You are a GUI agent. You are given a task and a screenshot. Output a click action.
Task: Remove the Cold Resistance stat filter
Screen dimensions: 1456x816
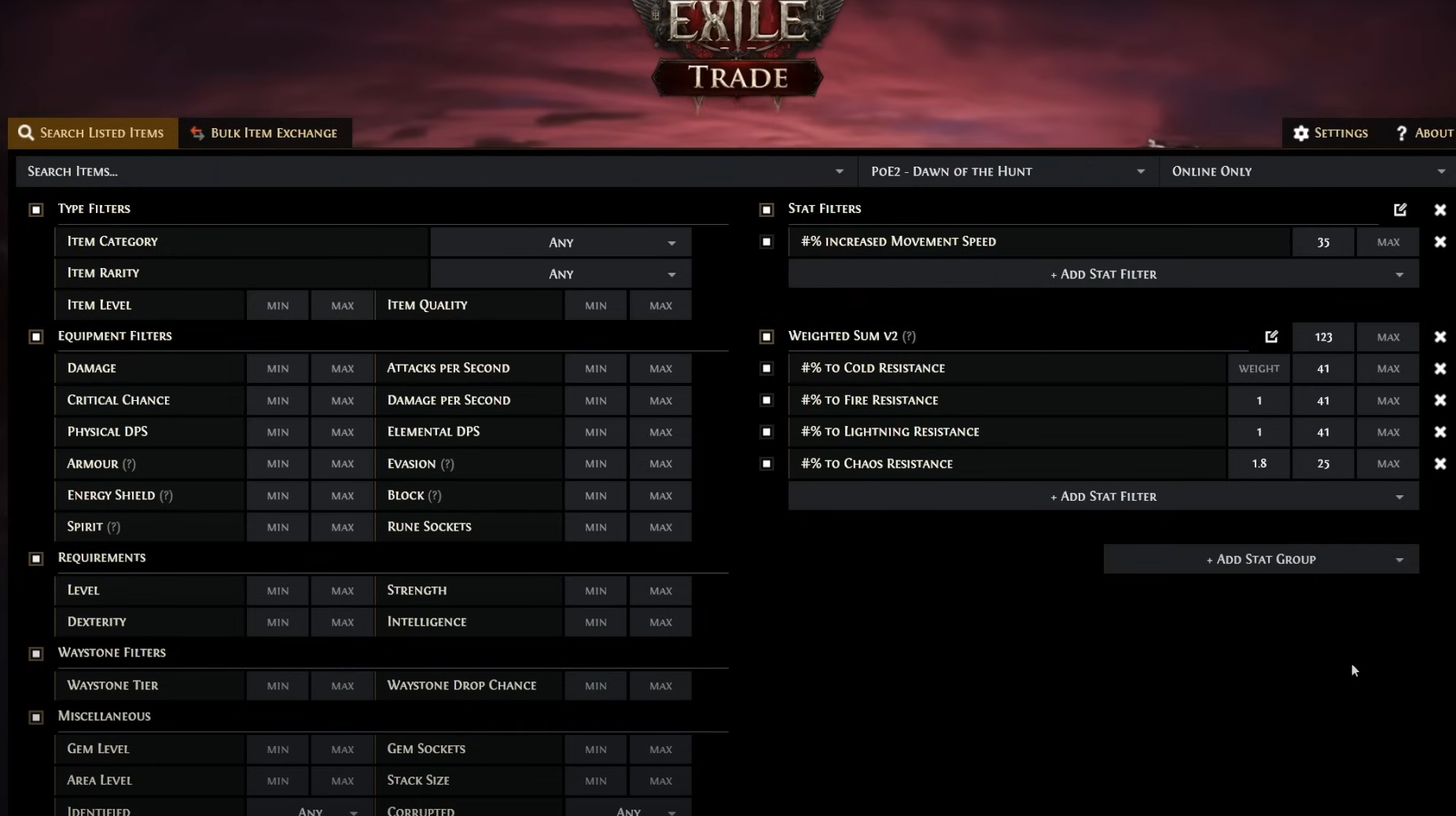click(x=1439, y=369)
